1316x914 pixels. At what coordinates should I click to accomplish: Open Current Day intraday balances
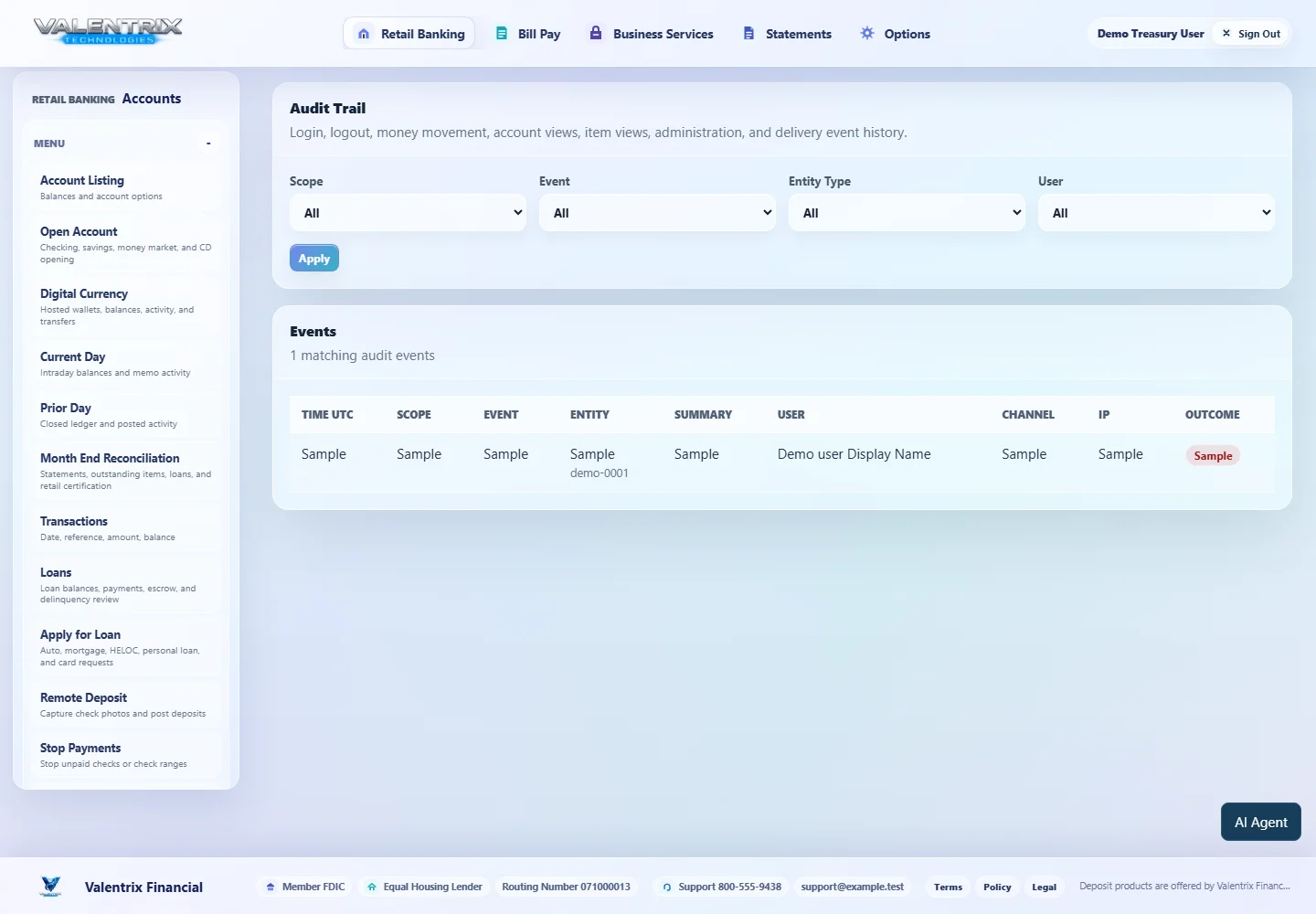point(125,364)
